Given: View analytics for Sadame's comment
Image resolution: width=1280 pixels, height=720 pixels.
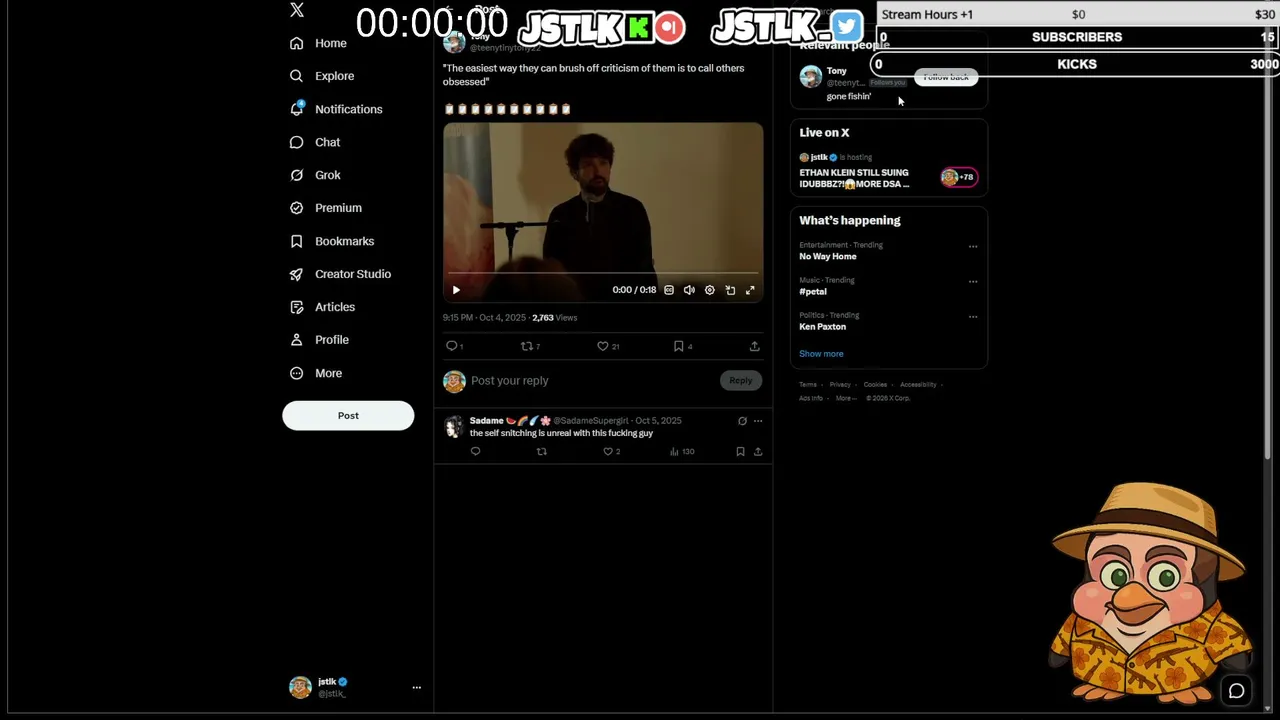Looking at the screenshot, I should click(x=682, y=452).
